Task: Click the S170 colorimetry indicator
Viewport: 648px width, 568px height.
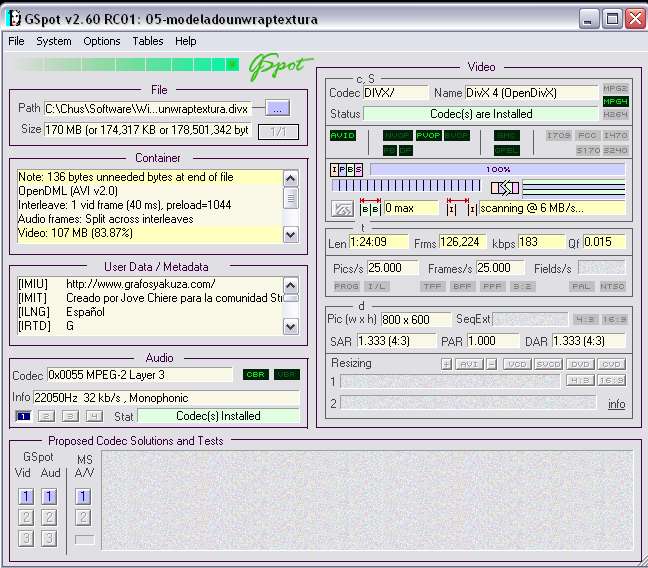Action: coord(588,150)
